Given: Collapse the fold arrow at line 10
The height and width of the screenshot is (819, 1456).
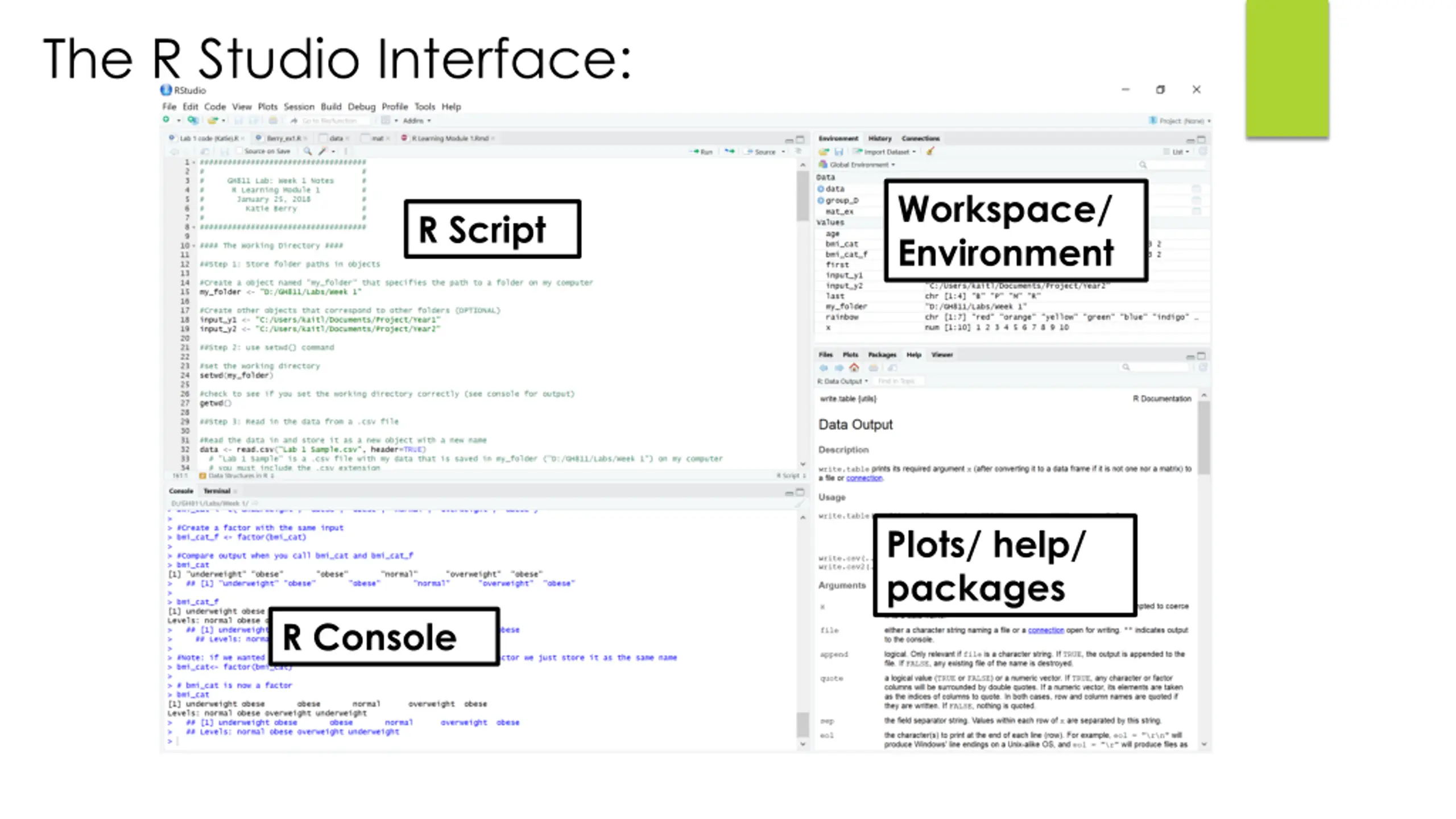Looking at the screenshot, I should coord(194,246).
